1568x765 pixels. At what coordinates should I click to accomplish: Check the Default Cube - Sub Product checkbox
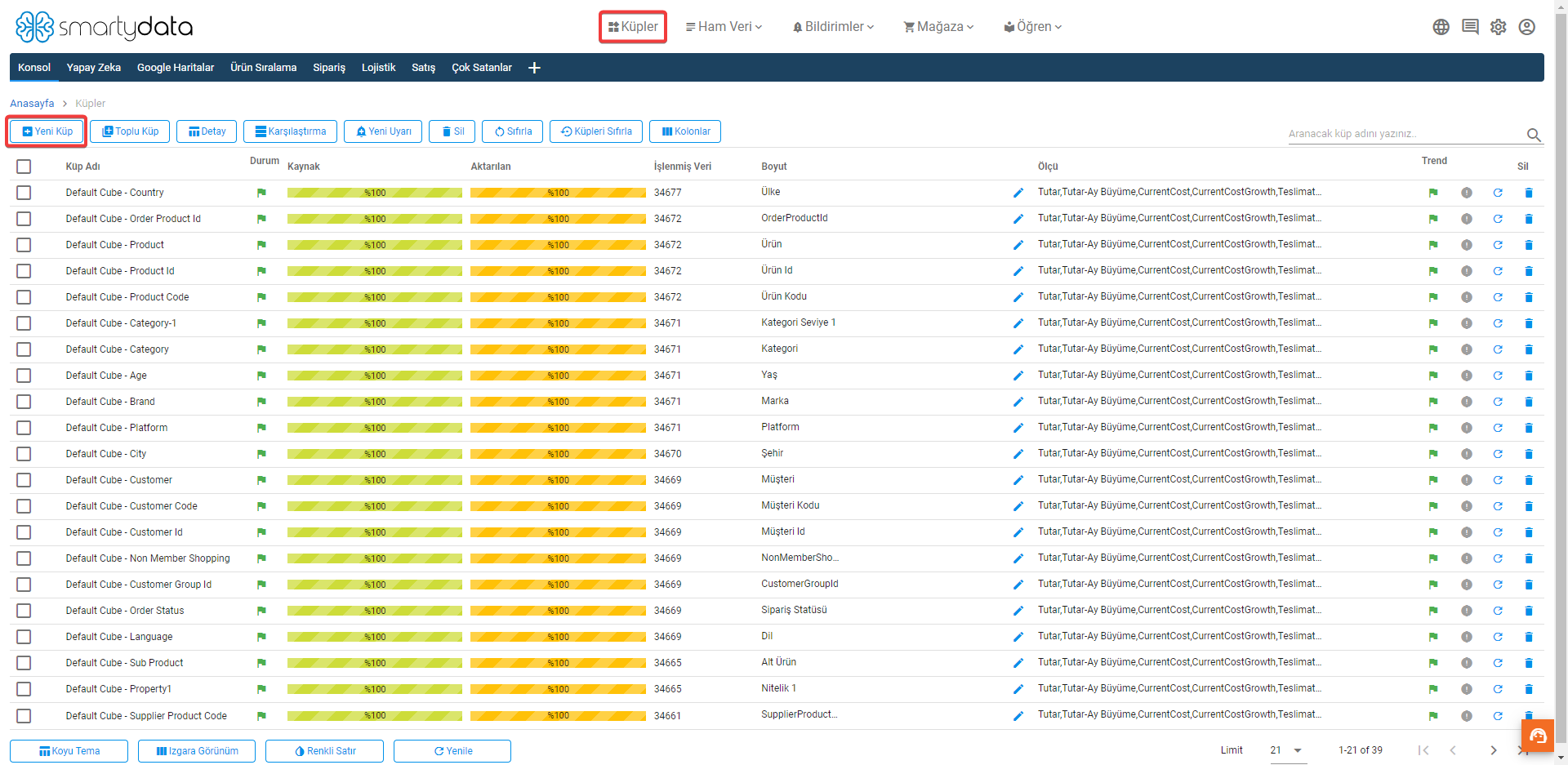tap(24, 663)
